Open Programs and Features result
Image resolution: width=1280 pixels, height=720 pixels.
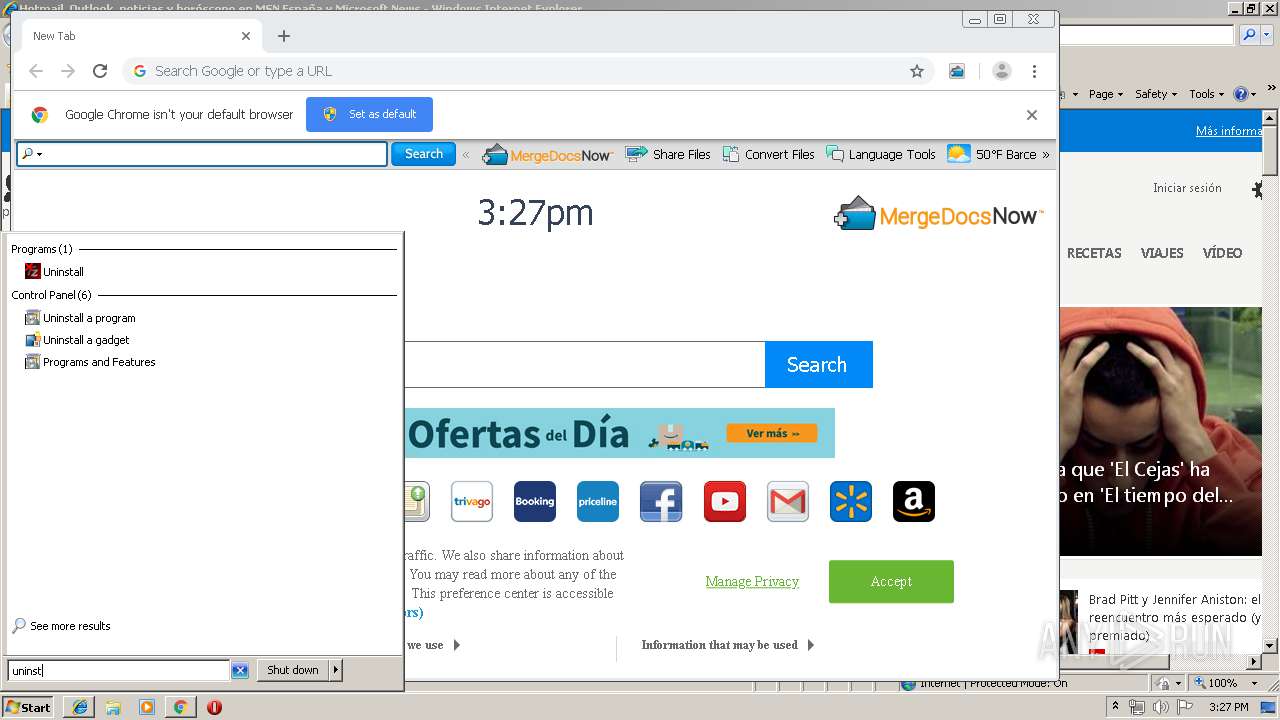click(x=90, y=362)
